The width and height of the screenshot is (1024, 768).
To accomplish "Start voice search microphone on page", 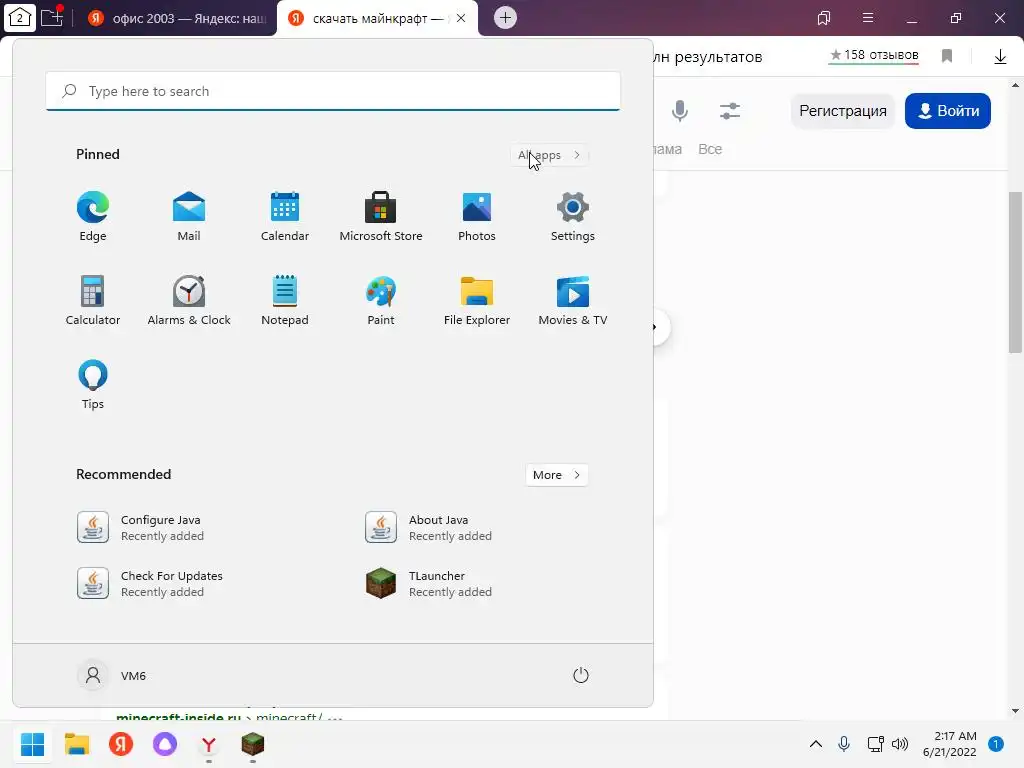I will pyautogui.click(x=680, y=110).
